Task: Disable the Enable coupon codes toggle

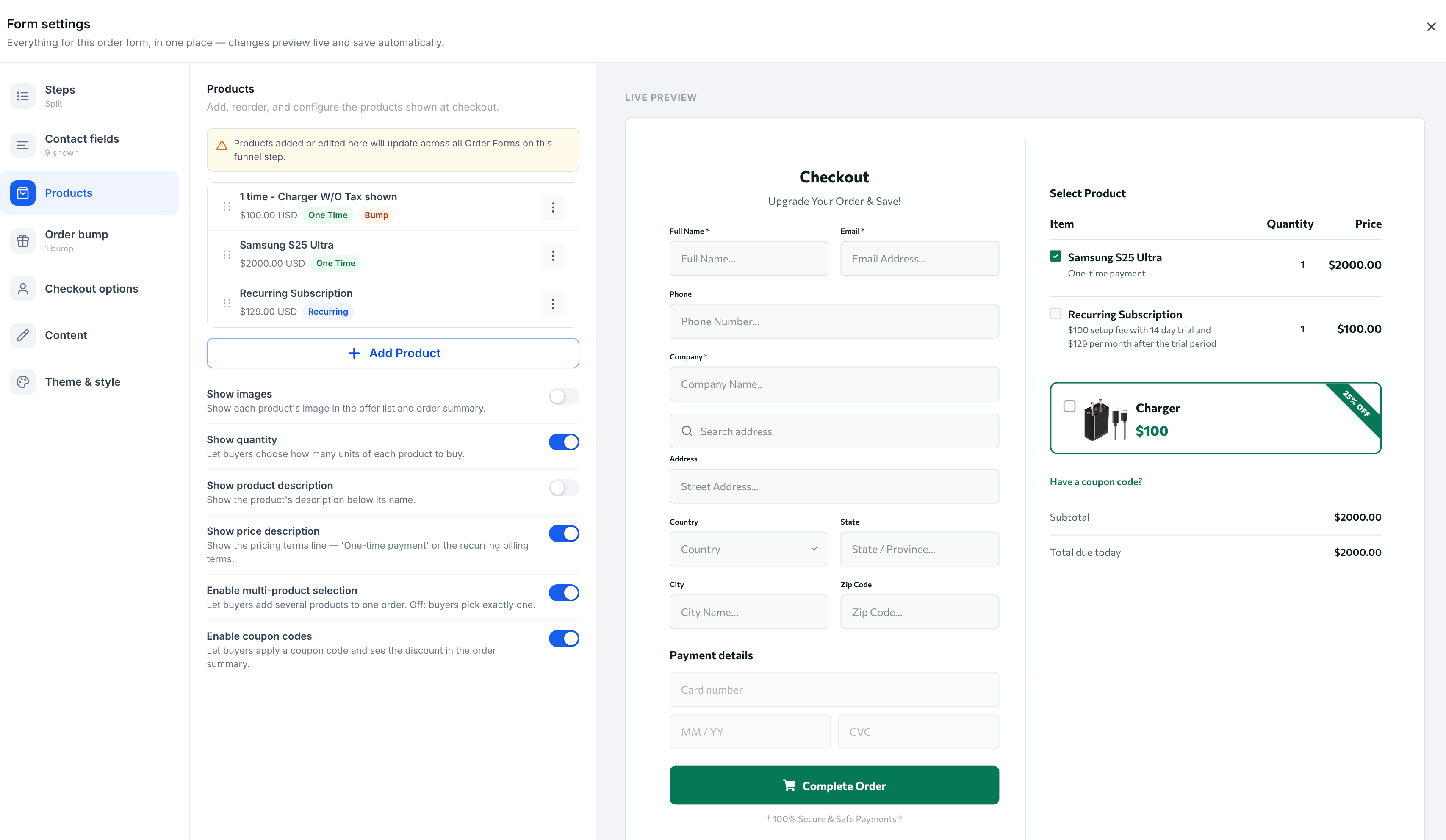Action: [563, 638]
